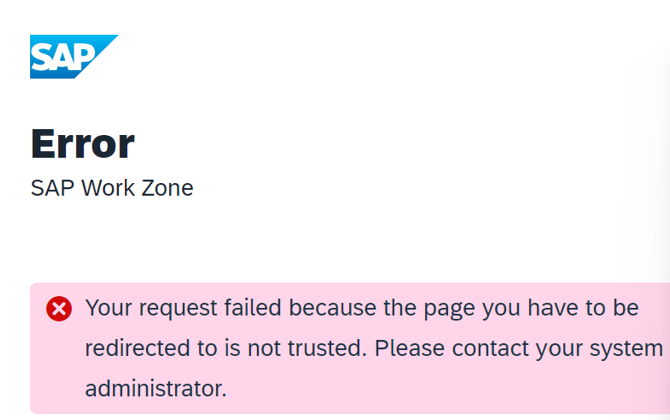Click the SAP logo
The image size is (670, 420).
tap(73, 56)
